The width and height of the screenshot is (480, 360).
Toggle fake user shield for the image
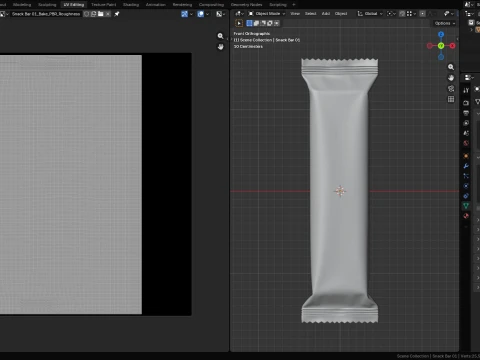[x=87, y=14]
